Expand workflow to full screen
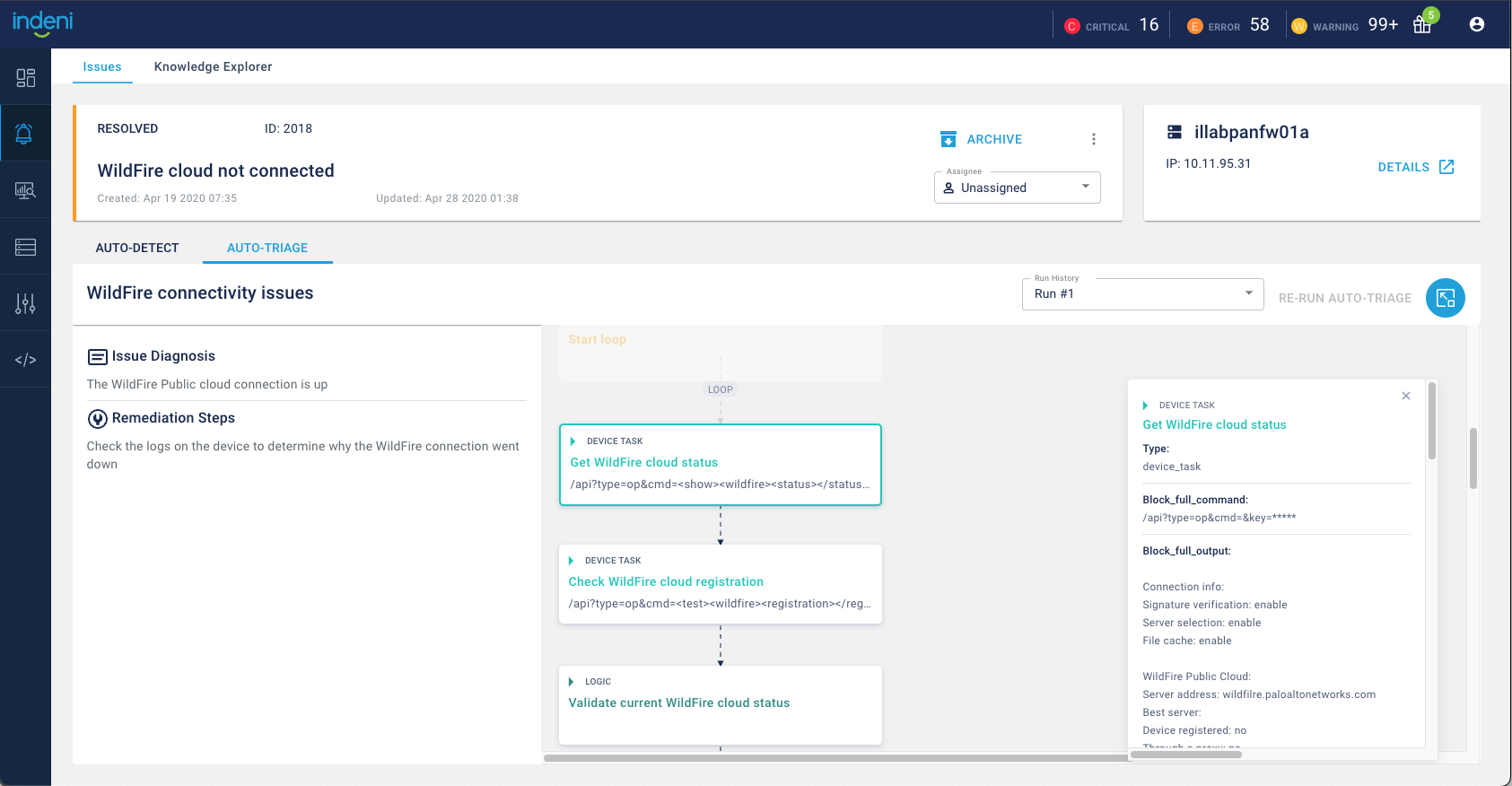Screen dimensions: 1512x786 coord(1446,298)
